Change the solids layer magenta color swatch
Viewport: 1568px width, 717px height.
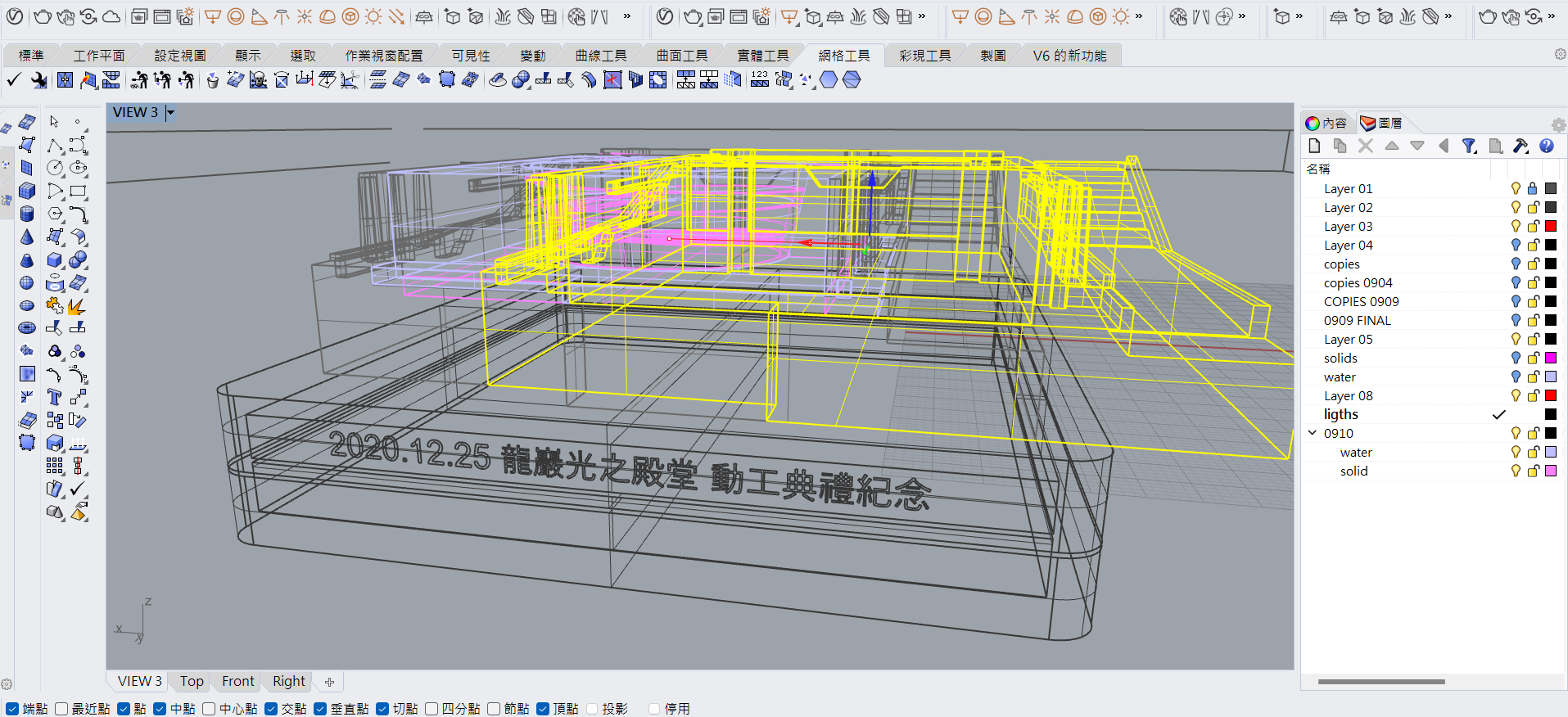tap(1551, 358)
